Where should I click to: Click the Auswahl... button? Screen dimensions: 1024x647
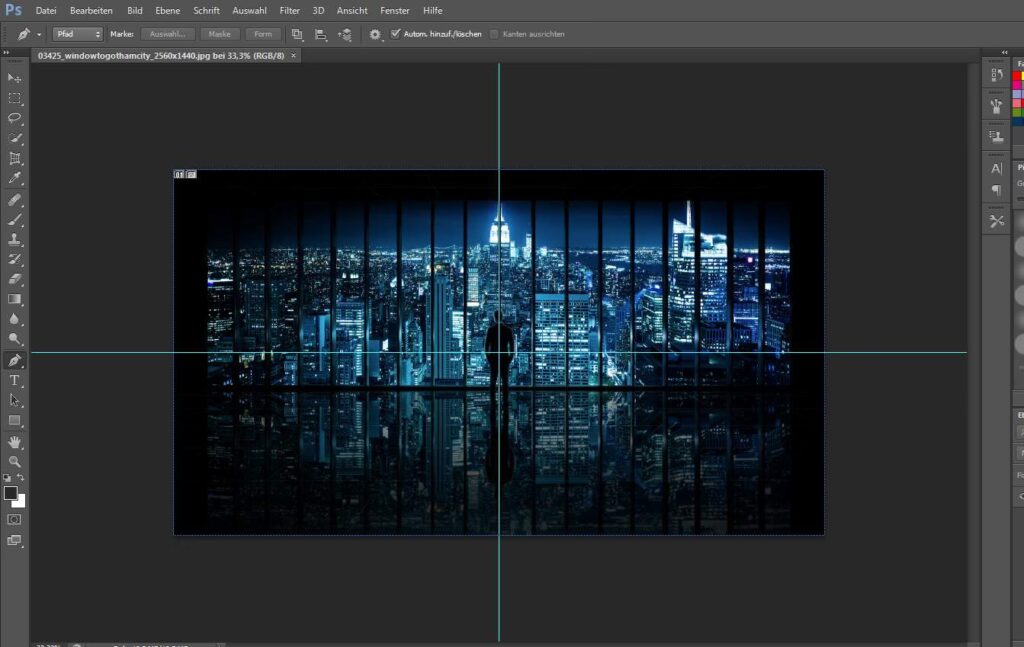(168, 34)
